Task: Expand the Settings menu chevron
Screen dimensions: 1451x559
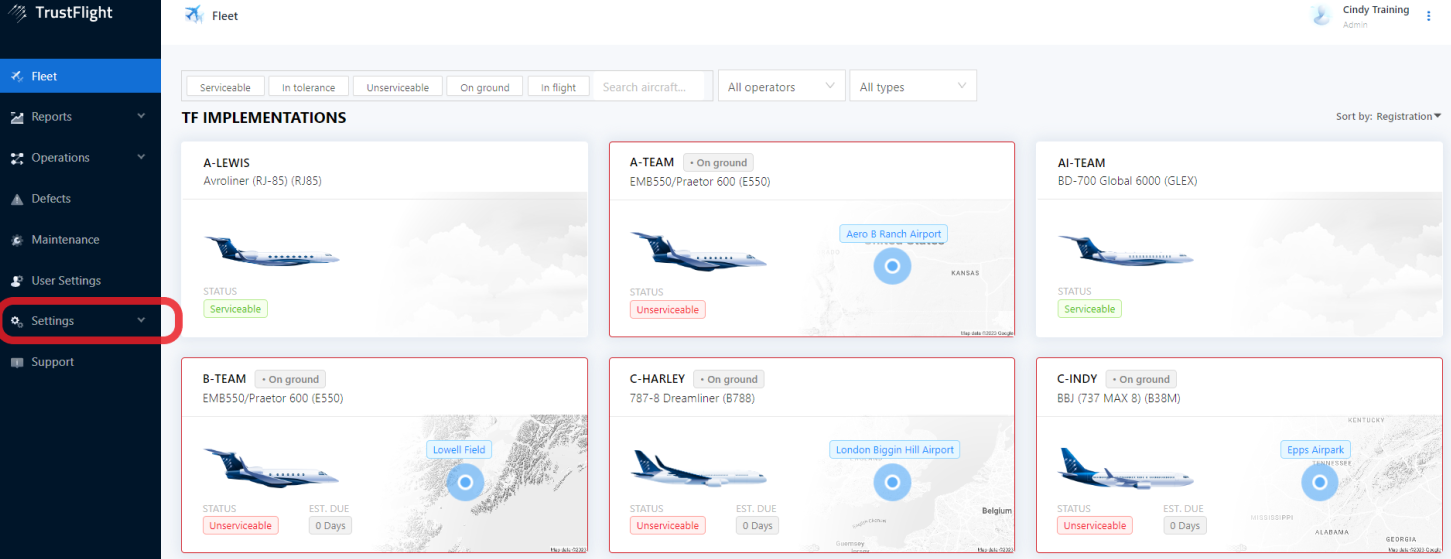Action: tap(141, 320)
